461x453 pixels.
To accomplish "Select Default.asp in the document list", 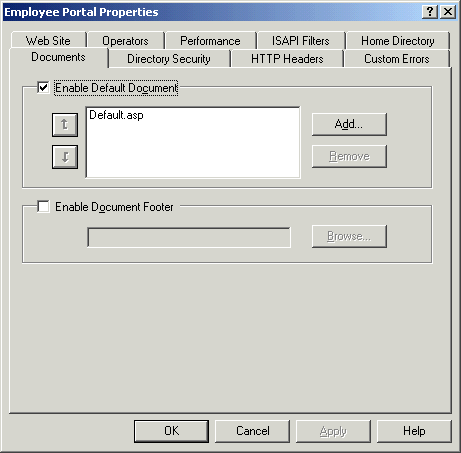I will point(116,115).
